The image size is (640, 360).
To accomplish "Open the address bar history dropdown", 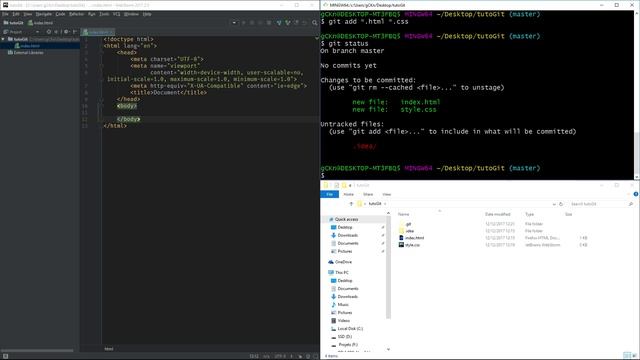I will 554,204.
